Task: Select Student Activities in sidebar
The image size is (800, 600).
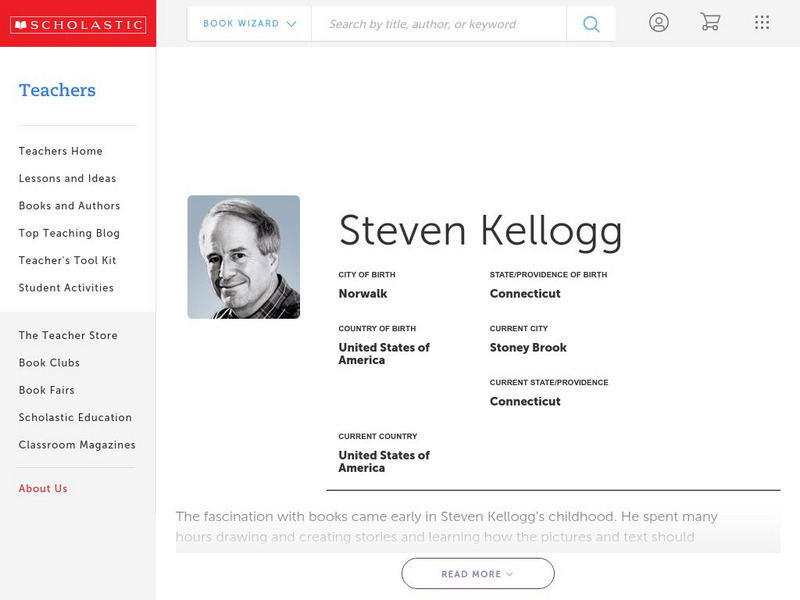Action: click(x=66, y=288)
